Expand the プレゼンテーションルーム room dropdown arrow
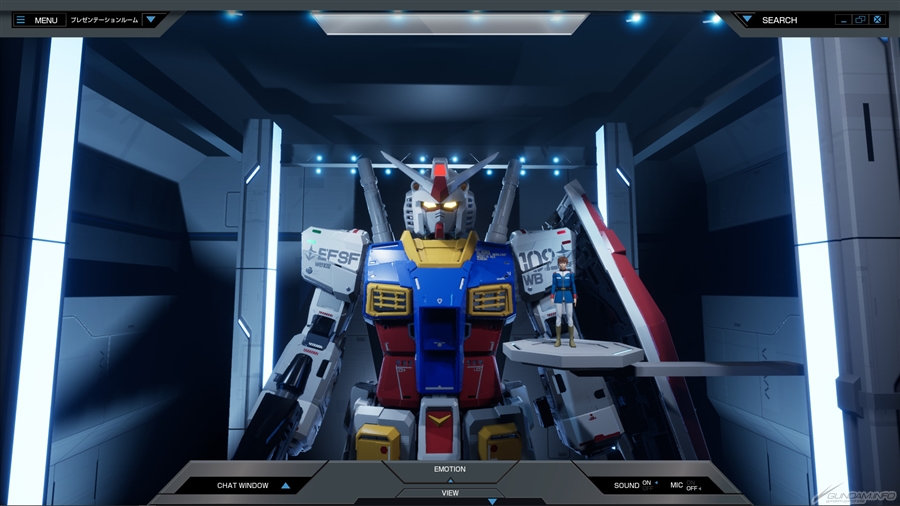 point(151,19)
